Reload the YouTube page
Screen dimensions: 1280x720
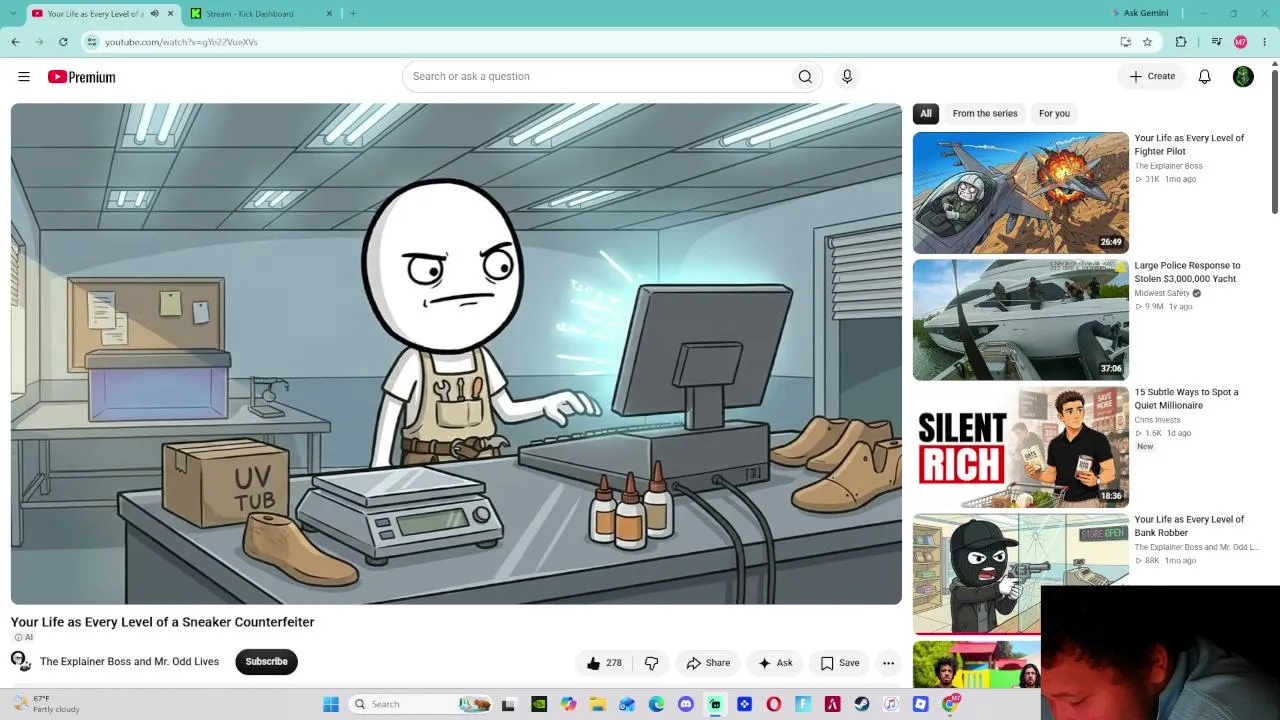coord(63,42)
